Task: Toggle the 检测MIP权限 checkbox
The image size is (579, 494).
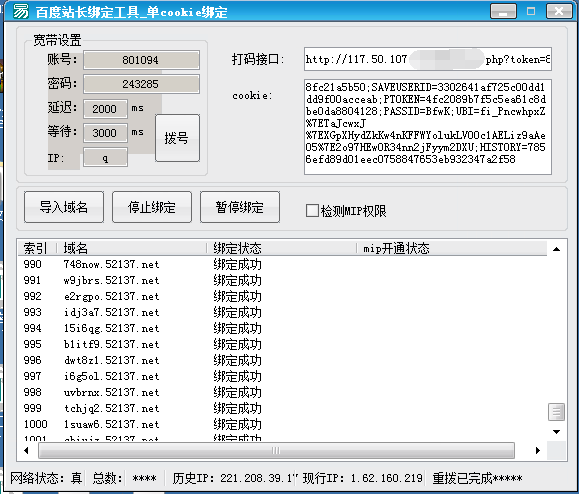Action: 312,211
